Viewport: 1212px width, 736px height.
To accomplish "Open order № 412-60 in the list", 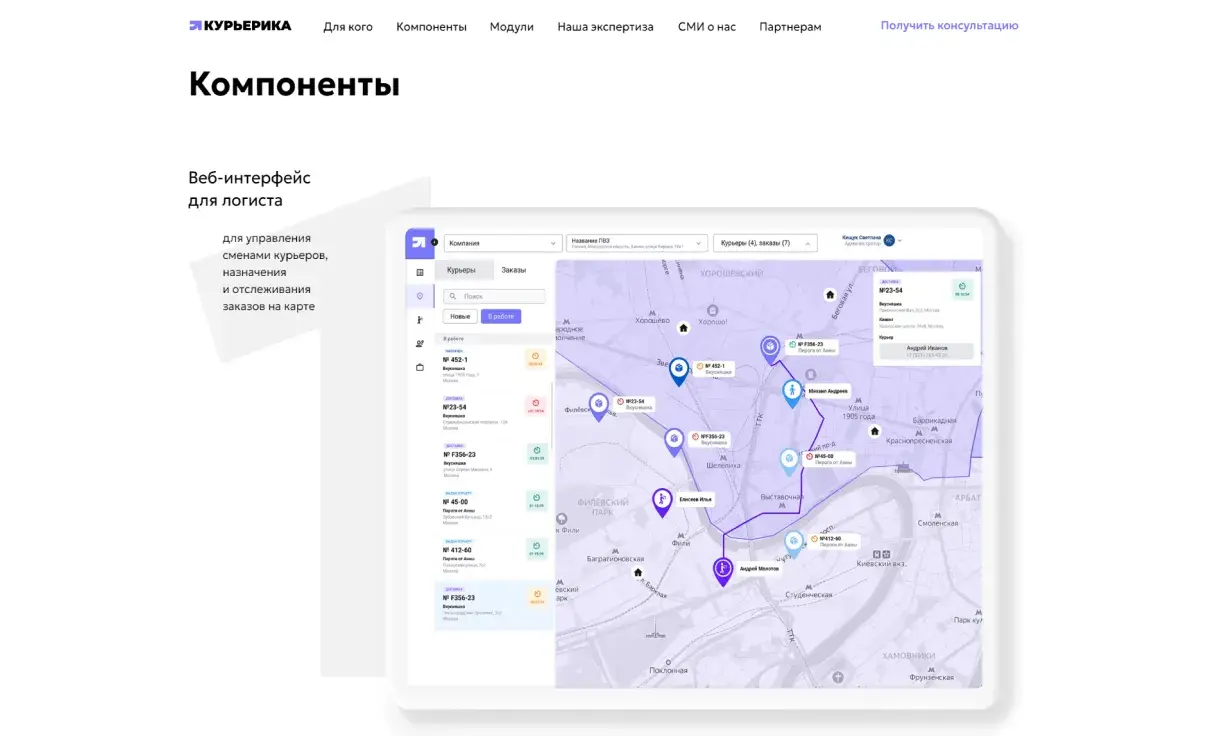I will 492,554.
